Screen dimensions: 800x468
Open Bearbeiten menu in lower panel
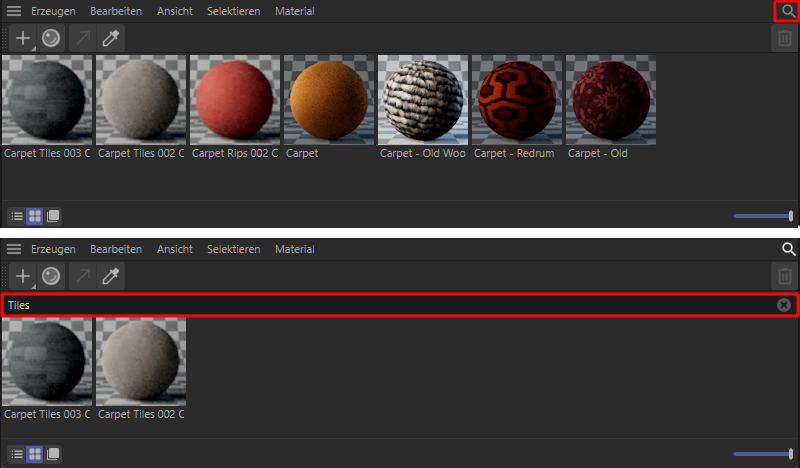point(116,249)
